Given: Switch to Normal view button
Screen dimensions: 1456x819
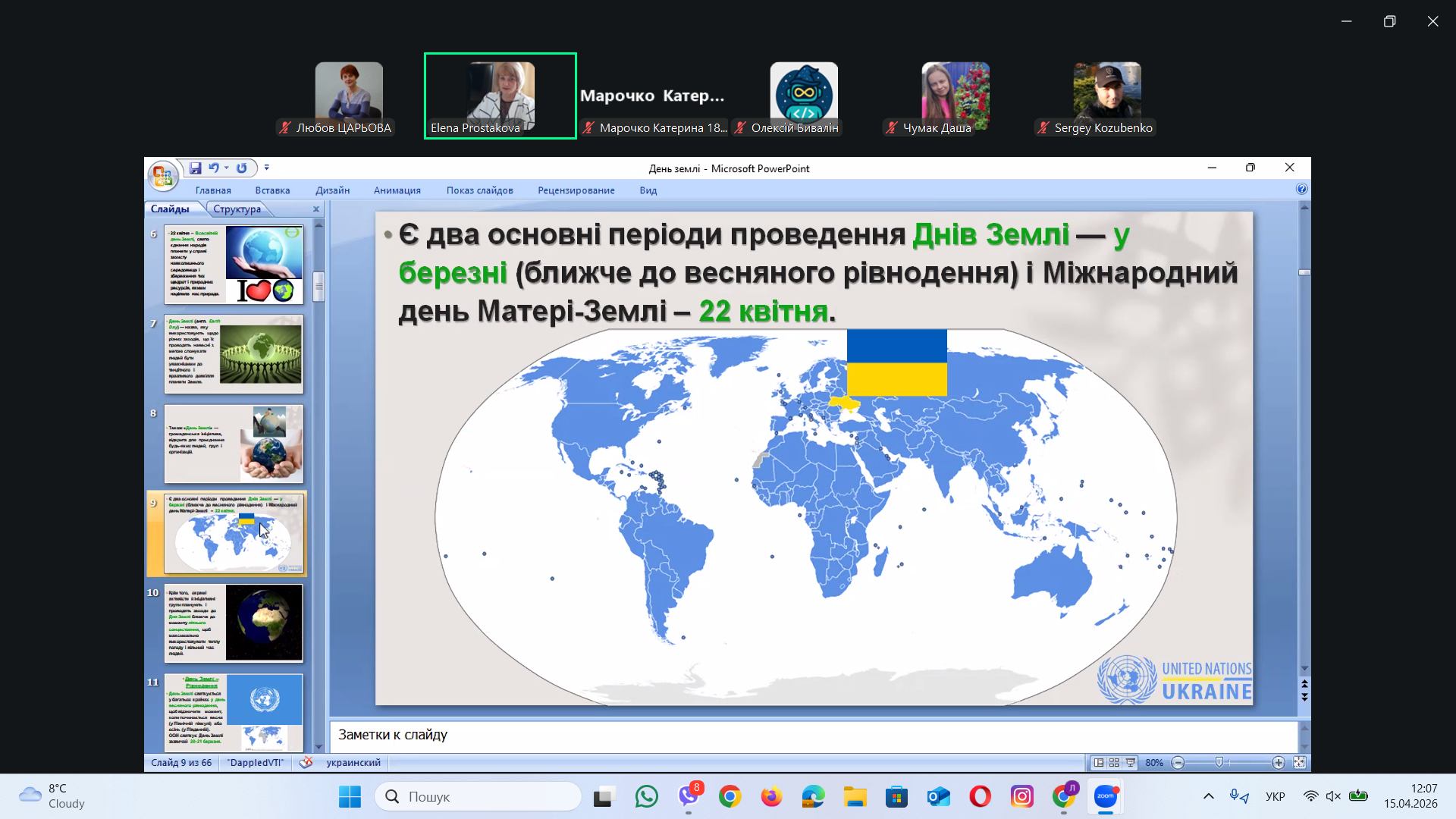Looking at the screenshot, I should pyautogui.click(x=1098, y=762).
